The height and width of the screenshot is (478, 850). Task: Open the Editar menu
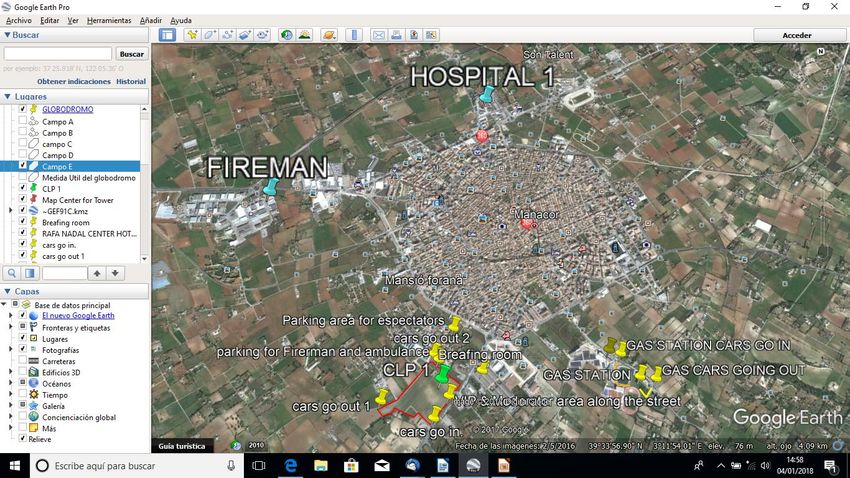[49, 20]
